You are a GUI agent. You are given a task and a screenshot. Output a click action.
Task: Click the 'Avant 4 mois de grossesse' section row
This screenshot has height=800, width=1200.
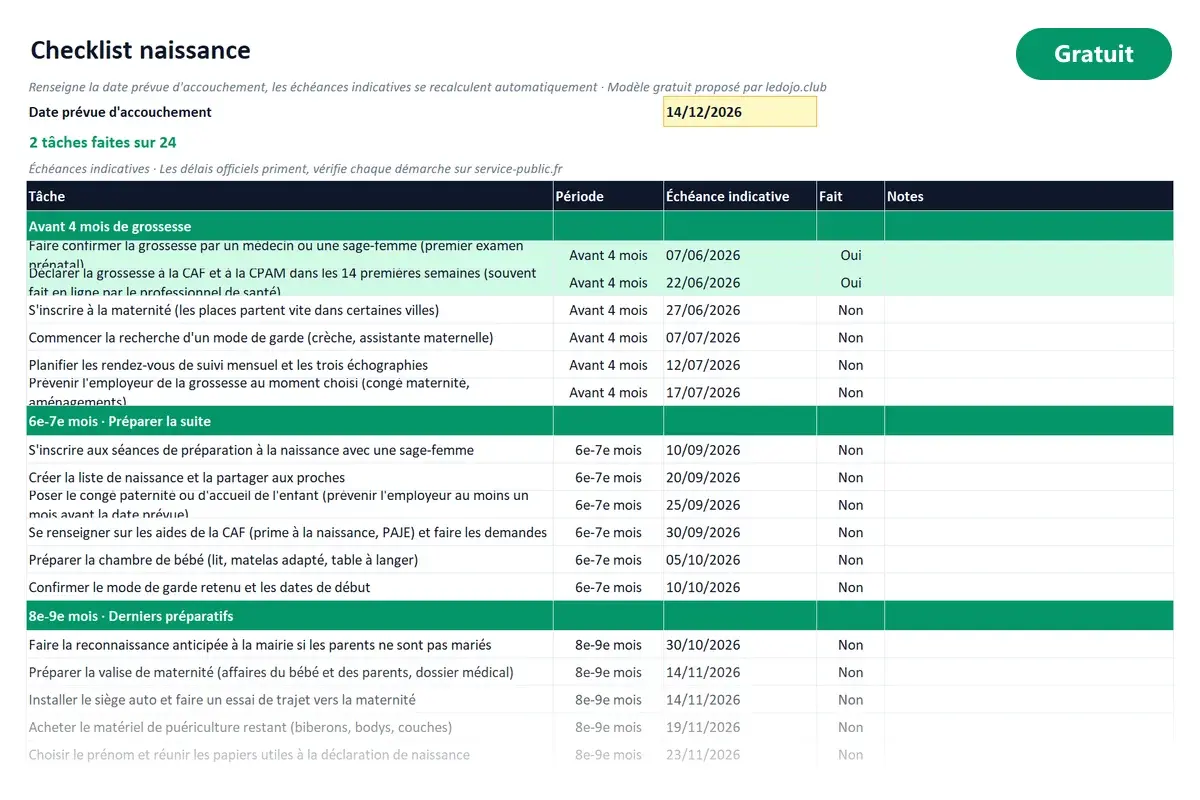[600, 226]
